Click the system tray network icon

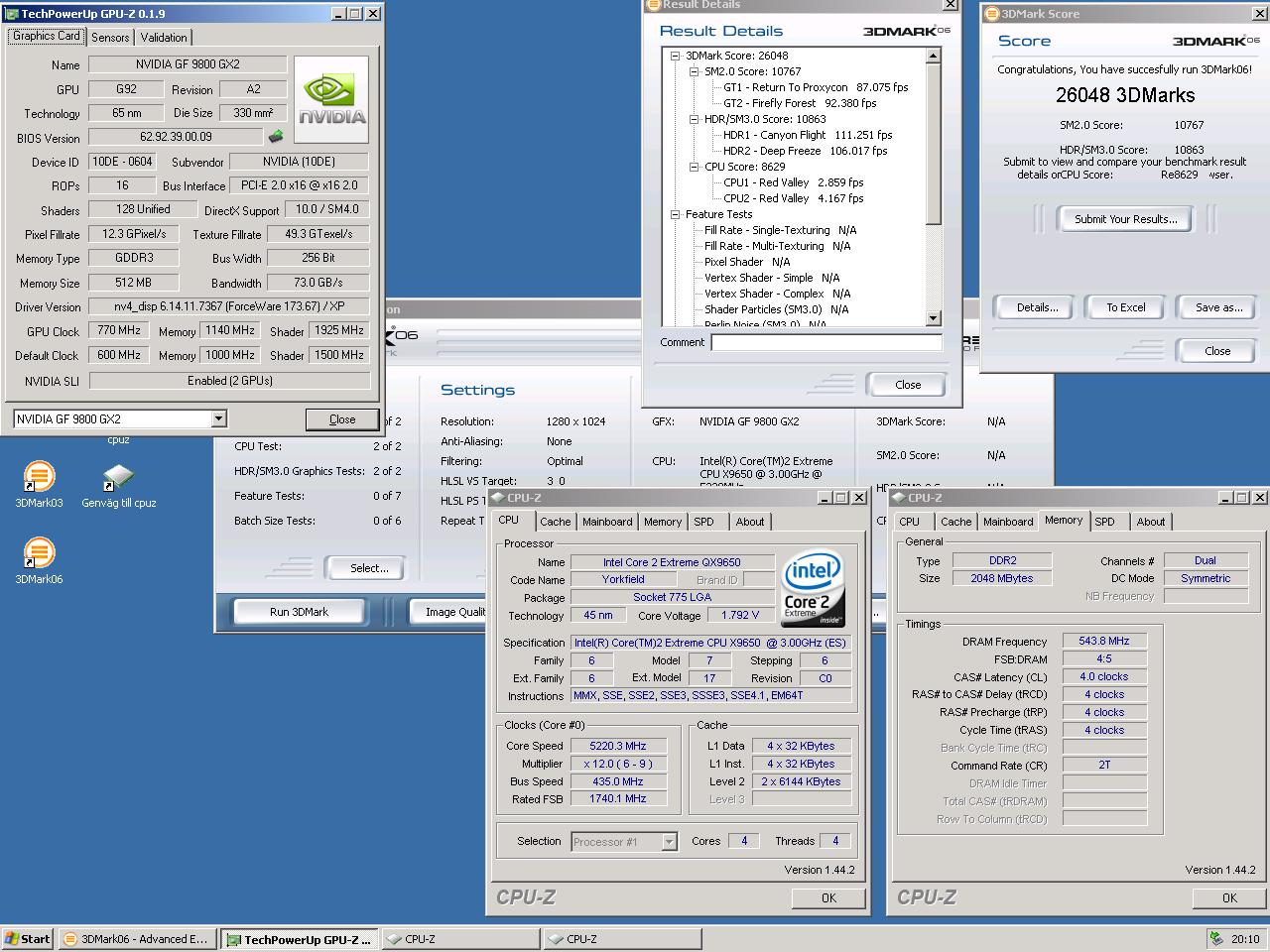(x=1215, y=939)
